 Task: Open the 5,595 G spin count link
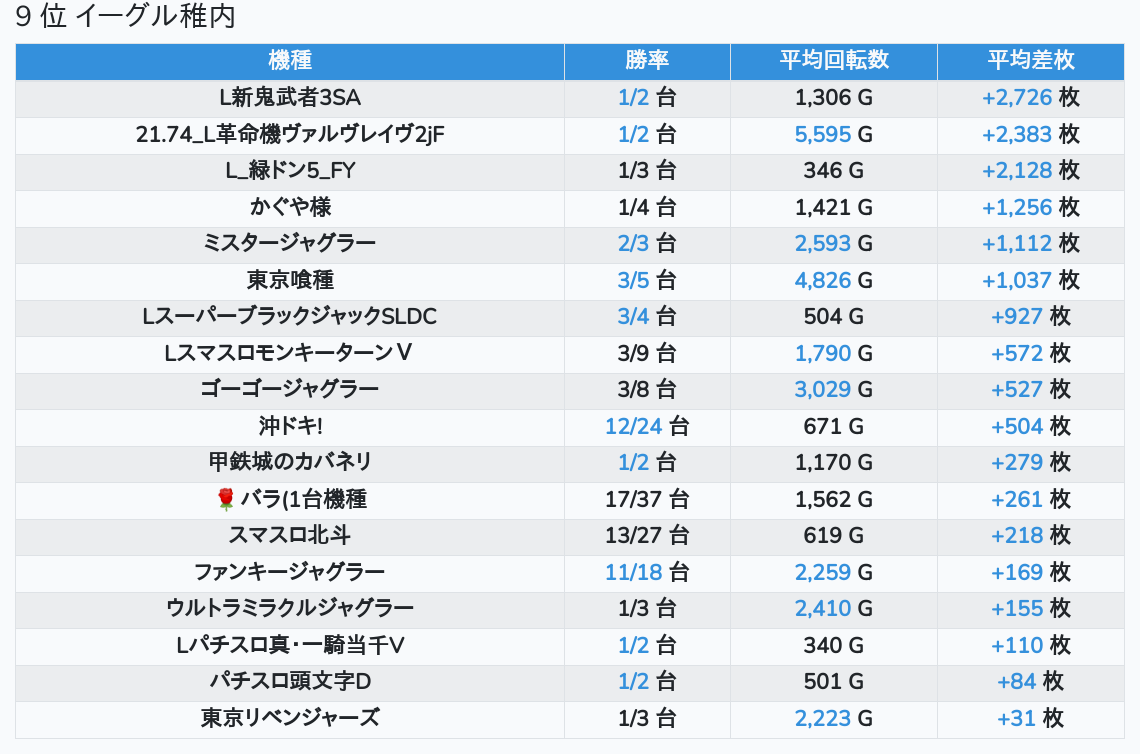click(822, 134)
